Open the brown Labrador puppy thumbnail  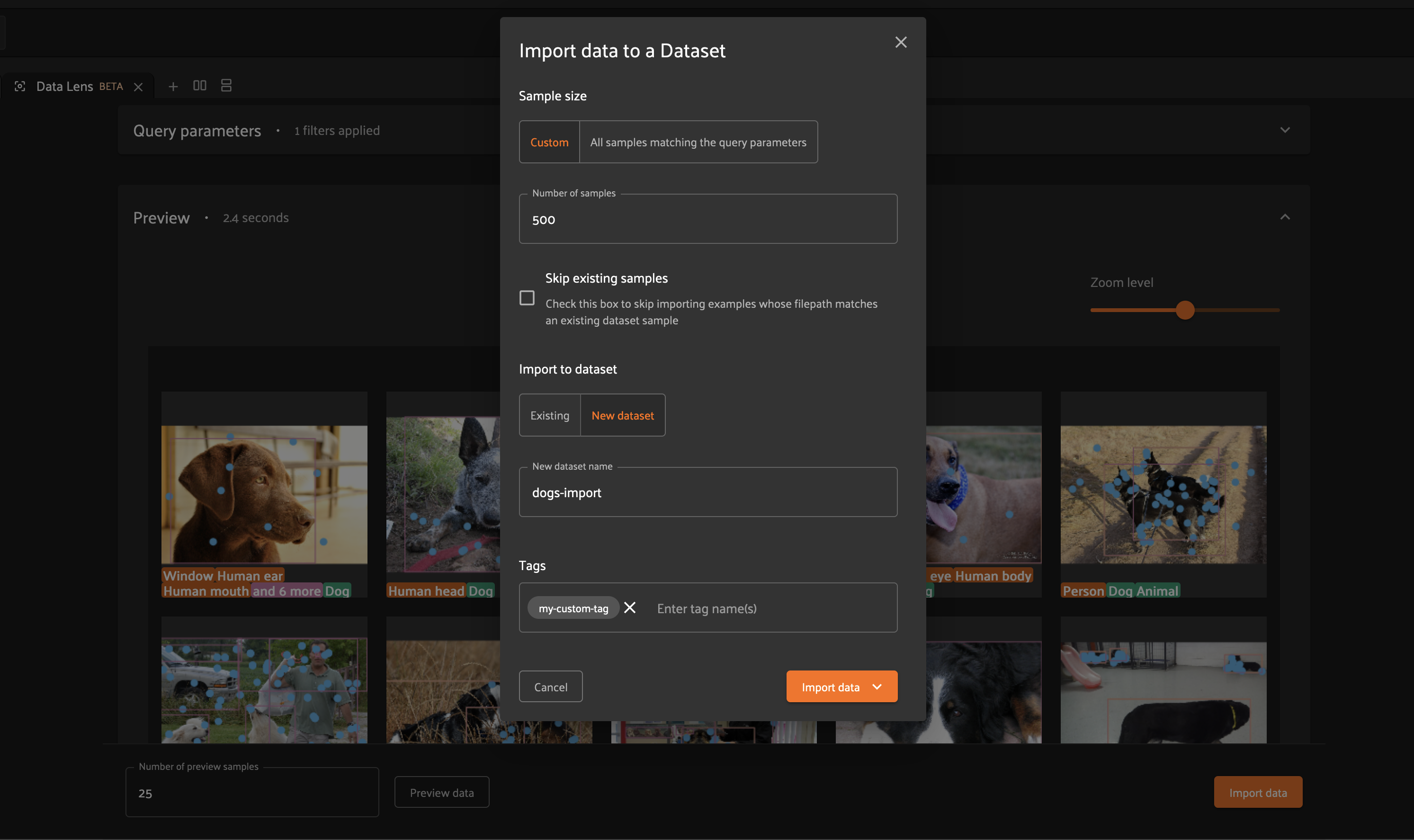264,495
